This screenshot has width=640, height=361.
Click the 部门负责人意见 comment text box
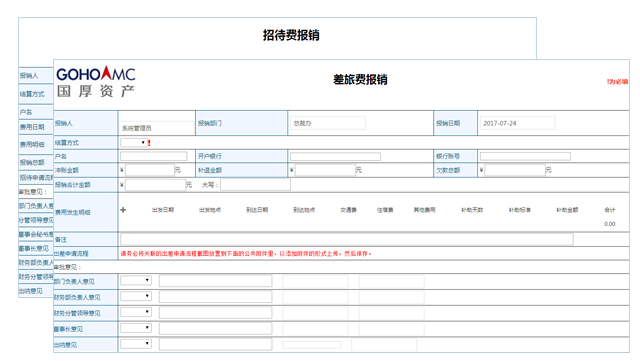[x=216, y=281]
